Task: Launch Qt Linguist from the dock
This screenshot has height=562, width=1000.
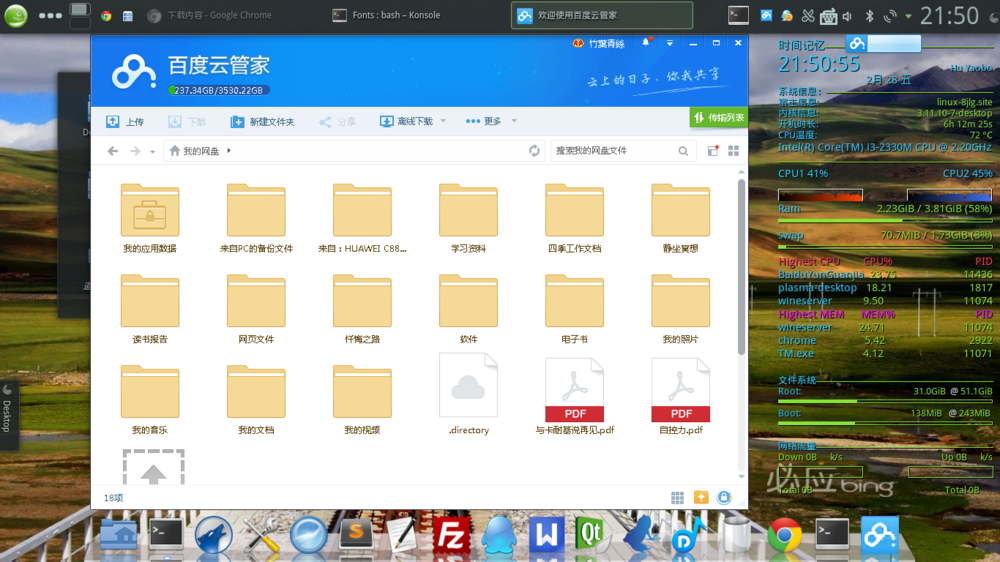Action: point(590,535)
